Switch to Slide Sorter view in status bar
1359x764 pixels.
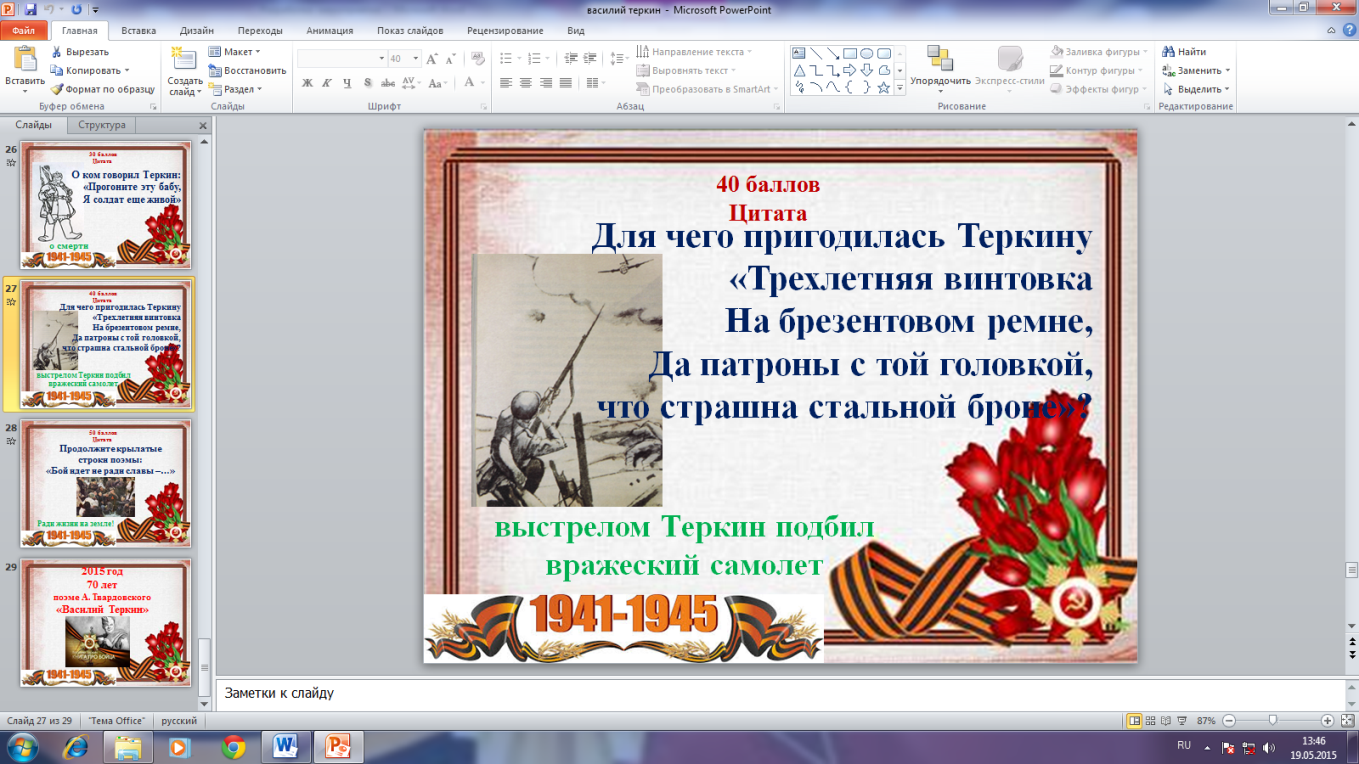(x=1152, y=720)
